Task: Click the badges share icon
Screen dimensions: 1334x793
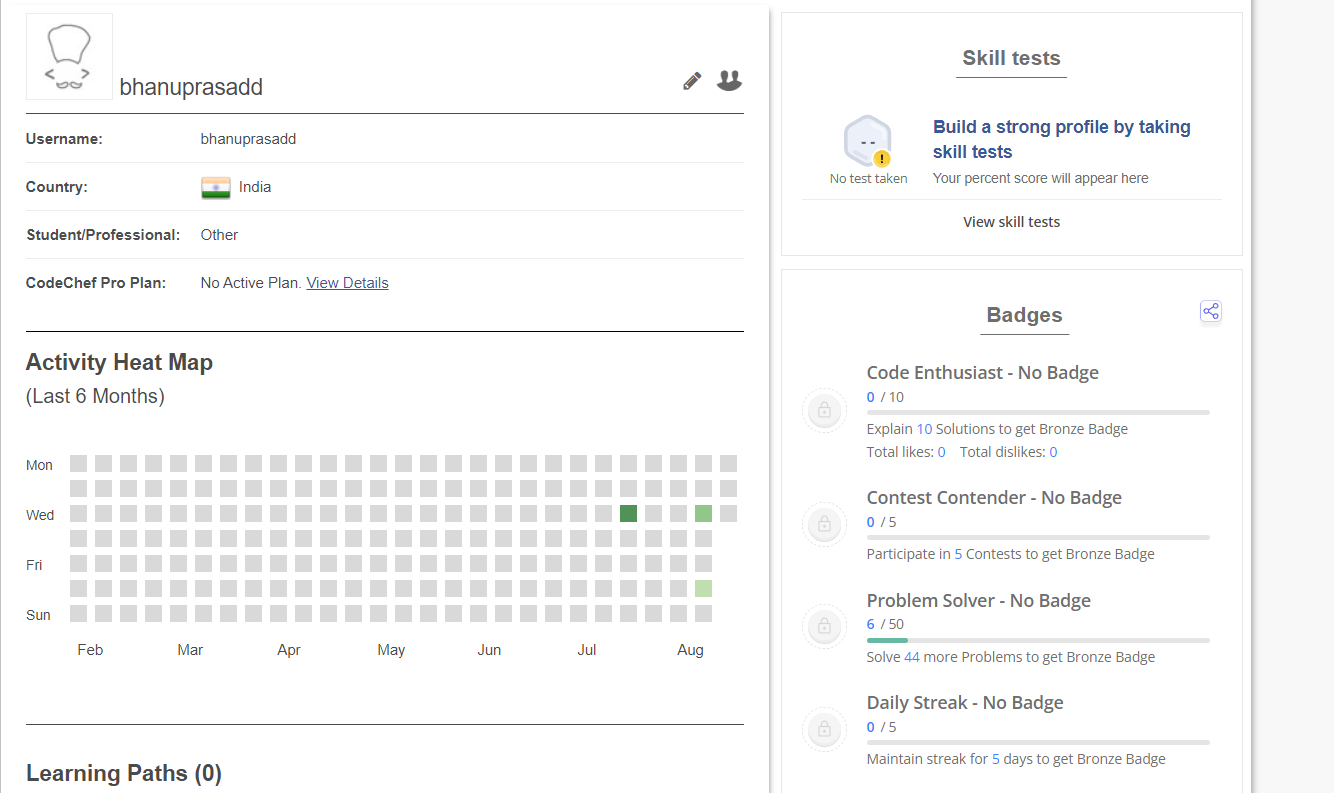Action: [1211, 312]
